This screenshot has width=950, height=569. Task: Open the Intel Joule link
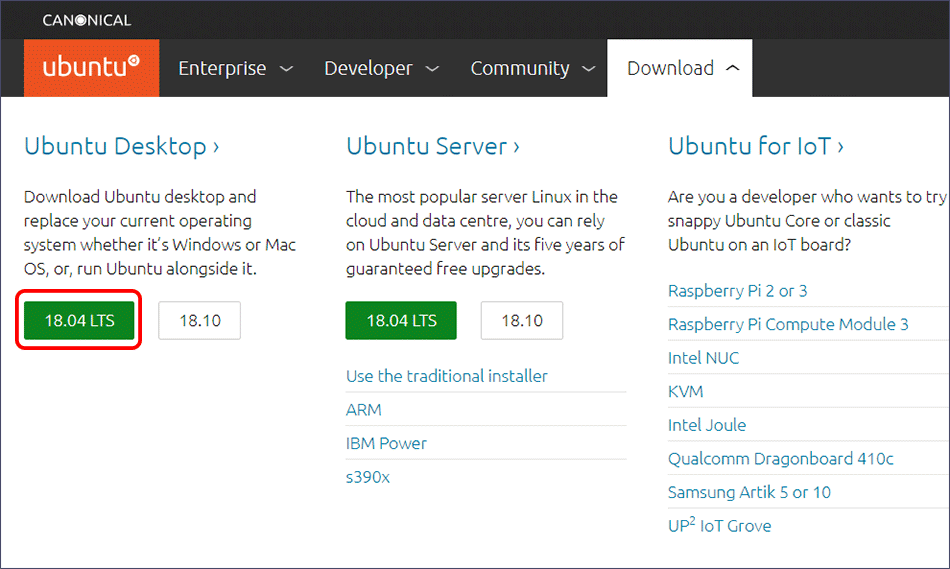[706, 425]
